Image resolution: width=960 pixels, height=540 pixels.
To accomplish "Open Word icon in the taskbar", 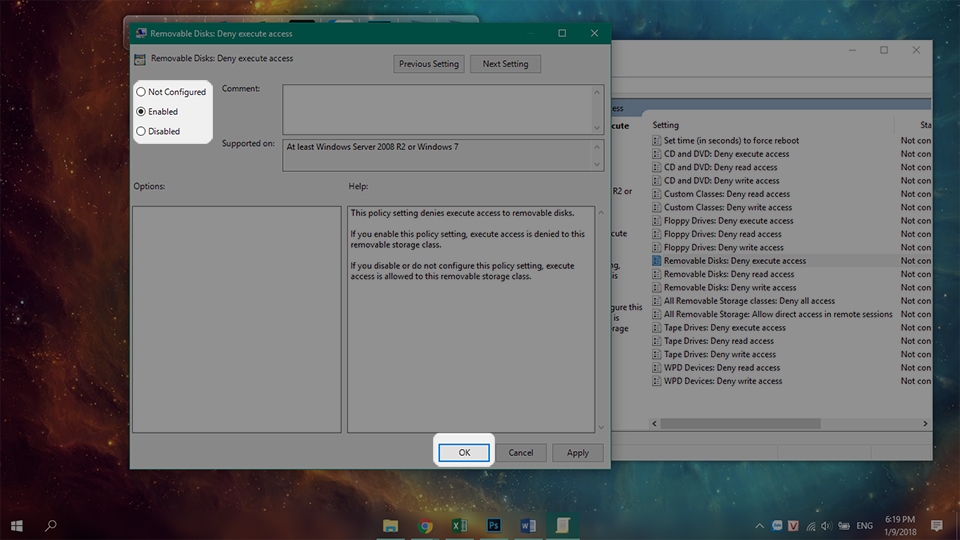I will pyautogui.click(x=528, y=525).
